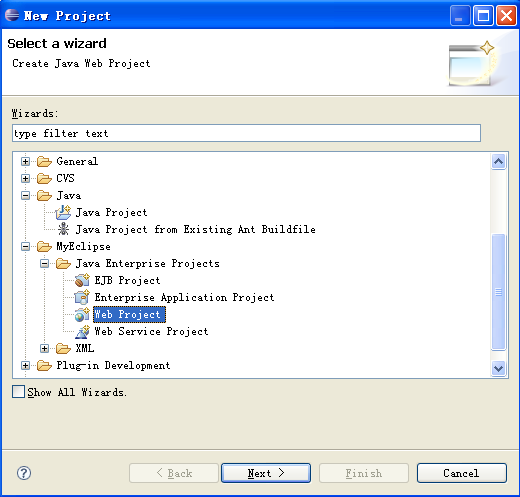Click the General folder icon

point(44,162)
